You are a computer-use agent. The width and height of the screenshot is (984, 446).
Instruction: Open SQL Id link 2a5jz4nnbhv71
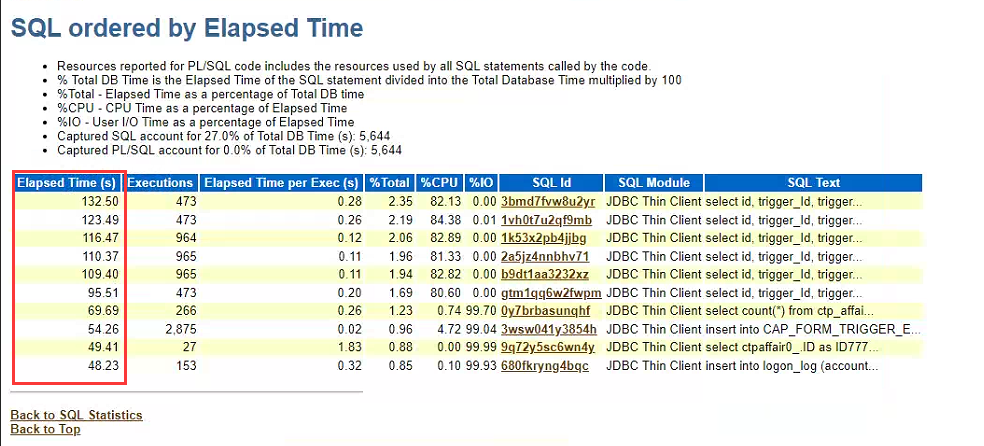pos(545,256)
